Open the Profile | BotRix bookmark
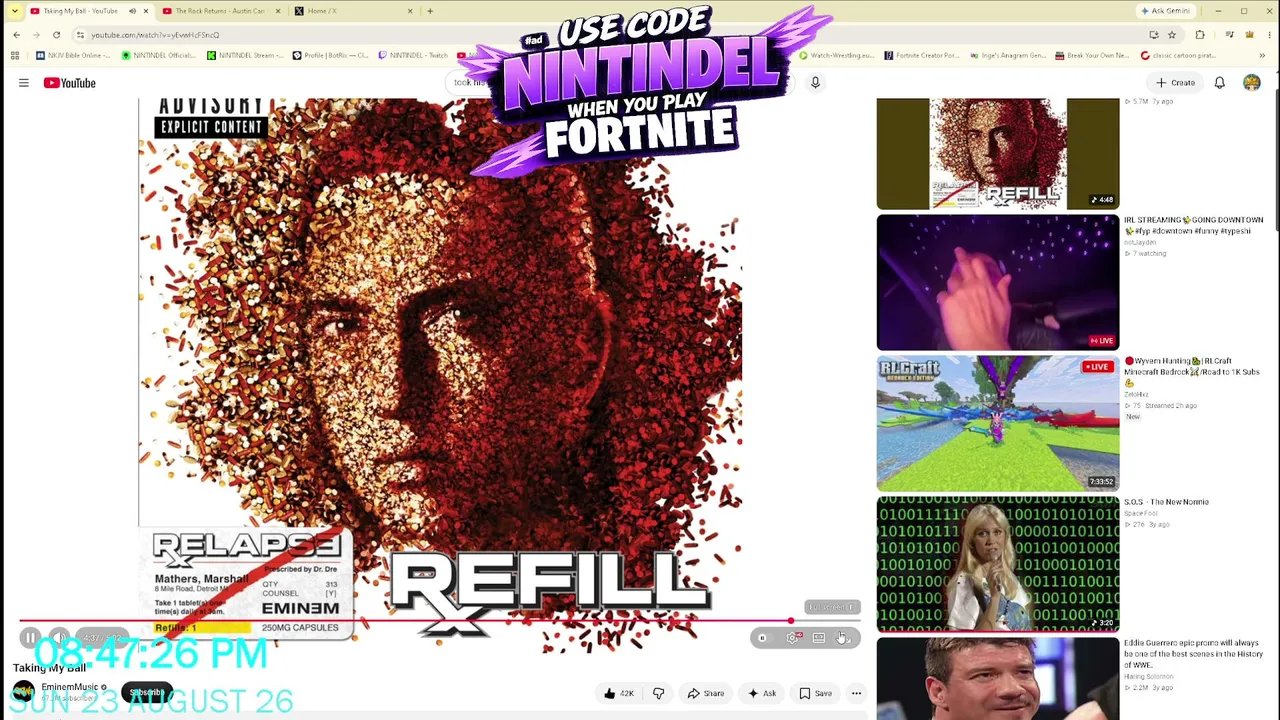This screenshot has height=720, width=1280. [x=332, y=56]
